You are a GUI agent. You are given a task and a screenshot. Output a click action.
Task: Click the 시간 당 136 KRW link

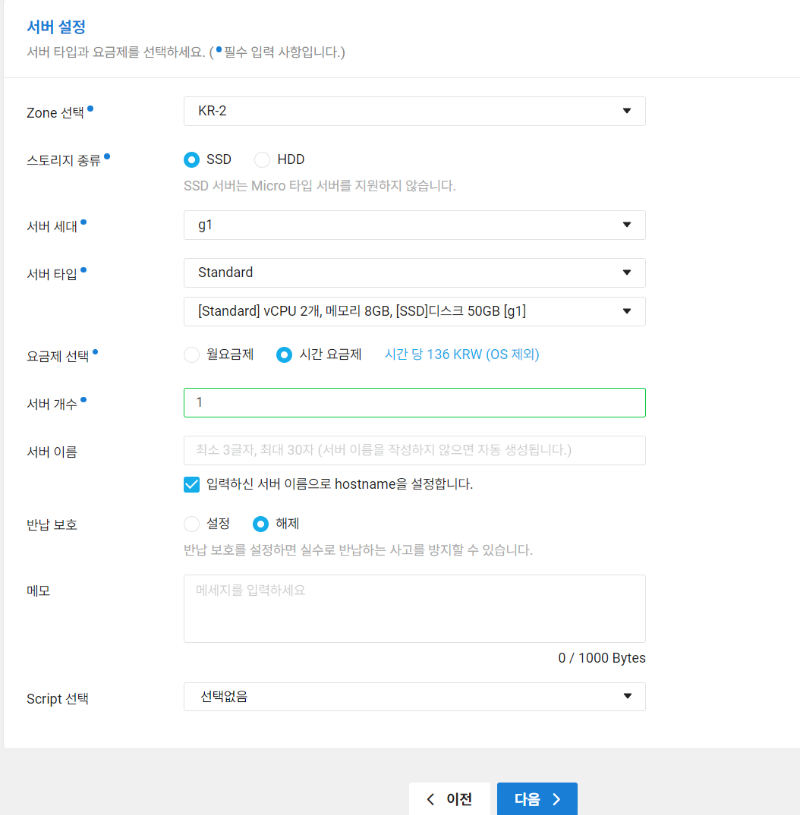(x=461, y=355)
